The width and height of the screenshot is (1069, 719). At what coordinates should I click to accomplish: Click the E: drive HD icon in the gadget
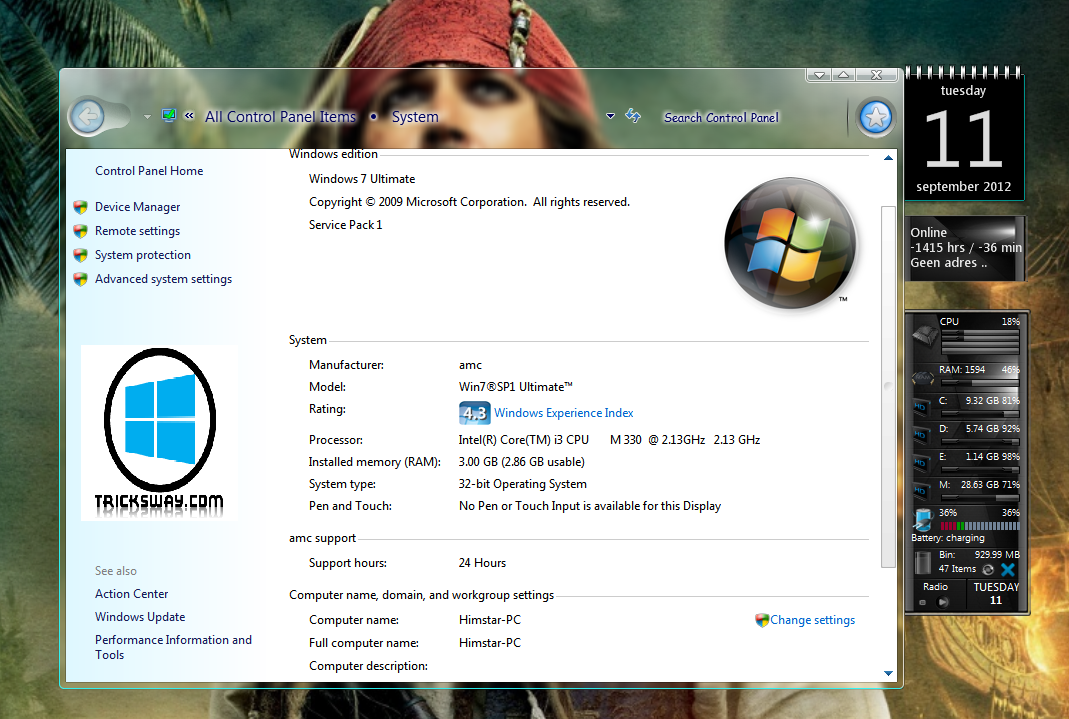(920, 463)
